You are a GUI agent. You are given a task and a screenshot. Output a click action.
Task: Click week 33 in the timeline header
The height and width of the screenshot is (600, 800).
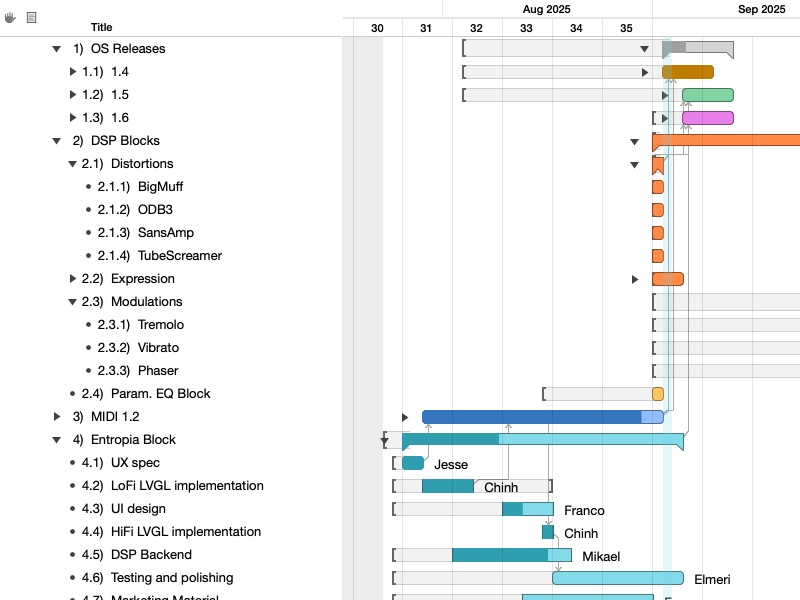526,28
